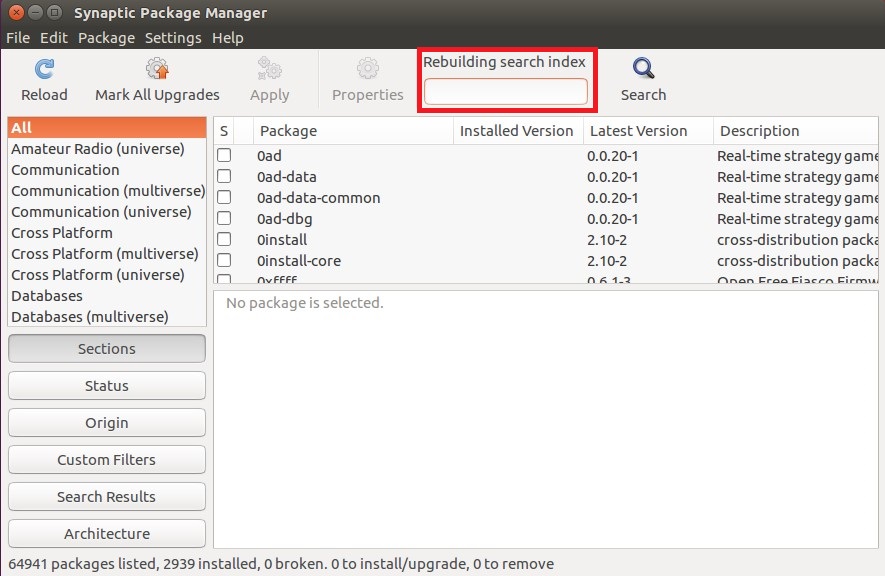Toggle checkbox for 0ad-data package
The image size is (885, 576).
(x=224, y=176)
